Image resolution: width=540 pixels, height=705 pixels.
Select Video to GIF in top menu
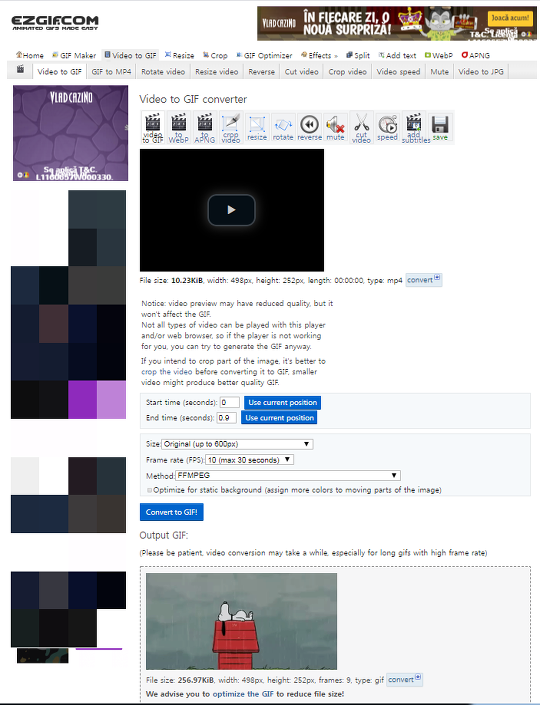point(130,55)
